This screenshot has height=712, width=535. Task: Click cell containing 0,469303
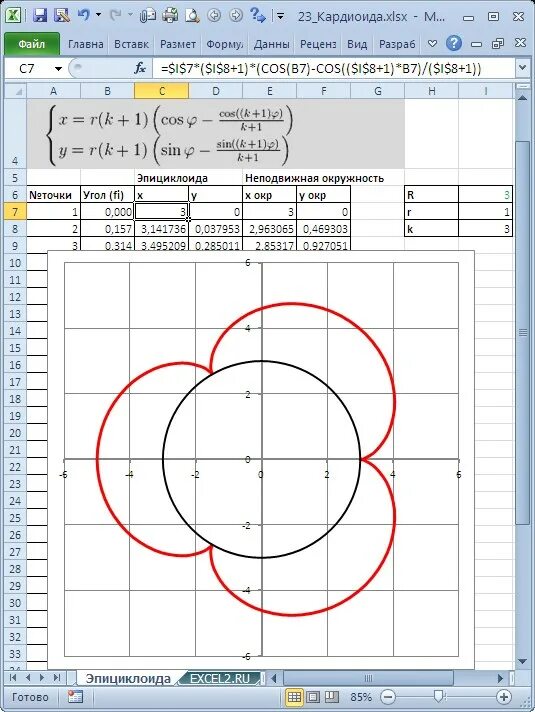point(323,228)
